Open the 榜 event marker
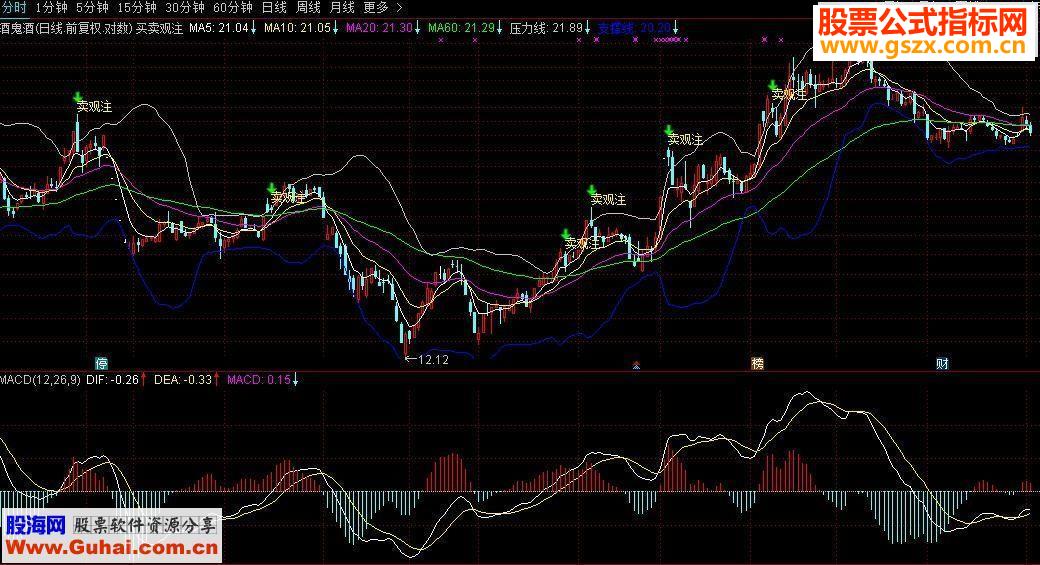The image size is (1040, 565). [x=757, y=363]
